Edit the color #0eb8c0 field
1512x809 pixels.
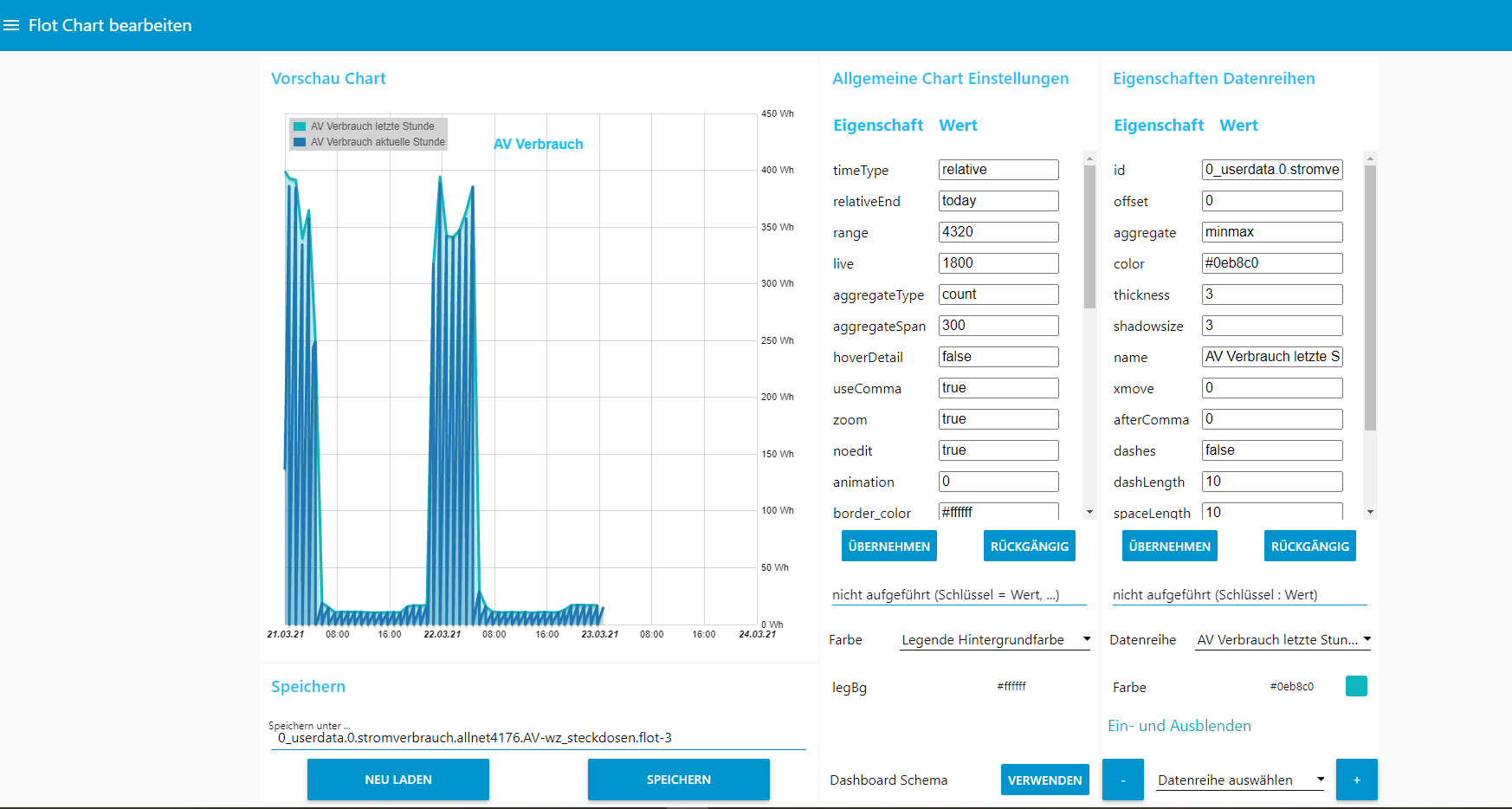tap(1272, 263)
